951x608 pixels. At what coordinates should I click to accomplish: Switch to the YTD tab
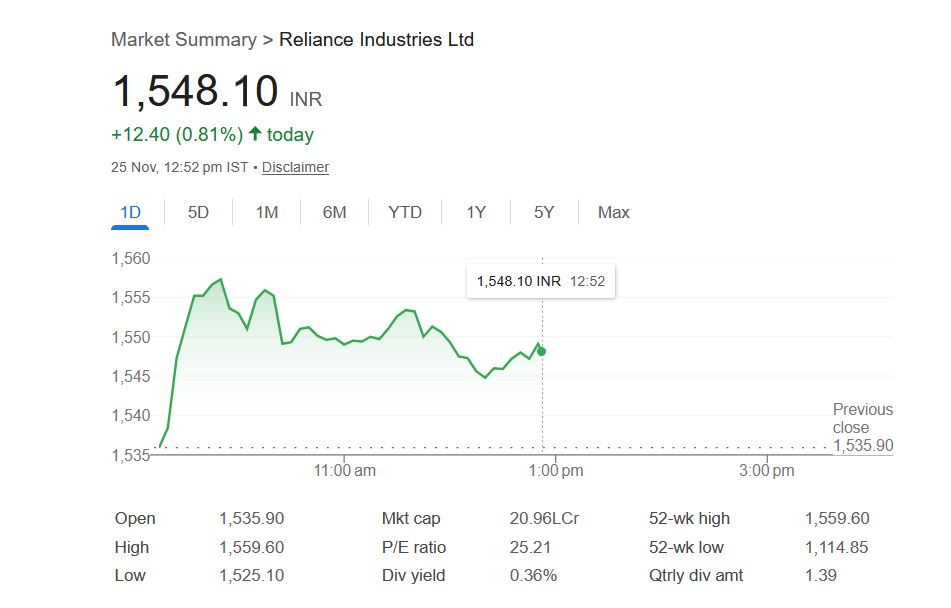tap(405, 212)
